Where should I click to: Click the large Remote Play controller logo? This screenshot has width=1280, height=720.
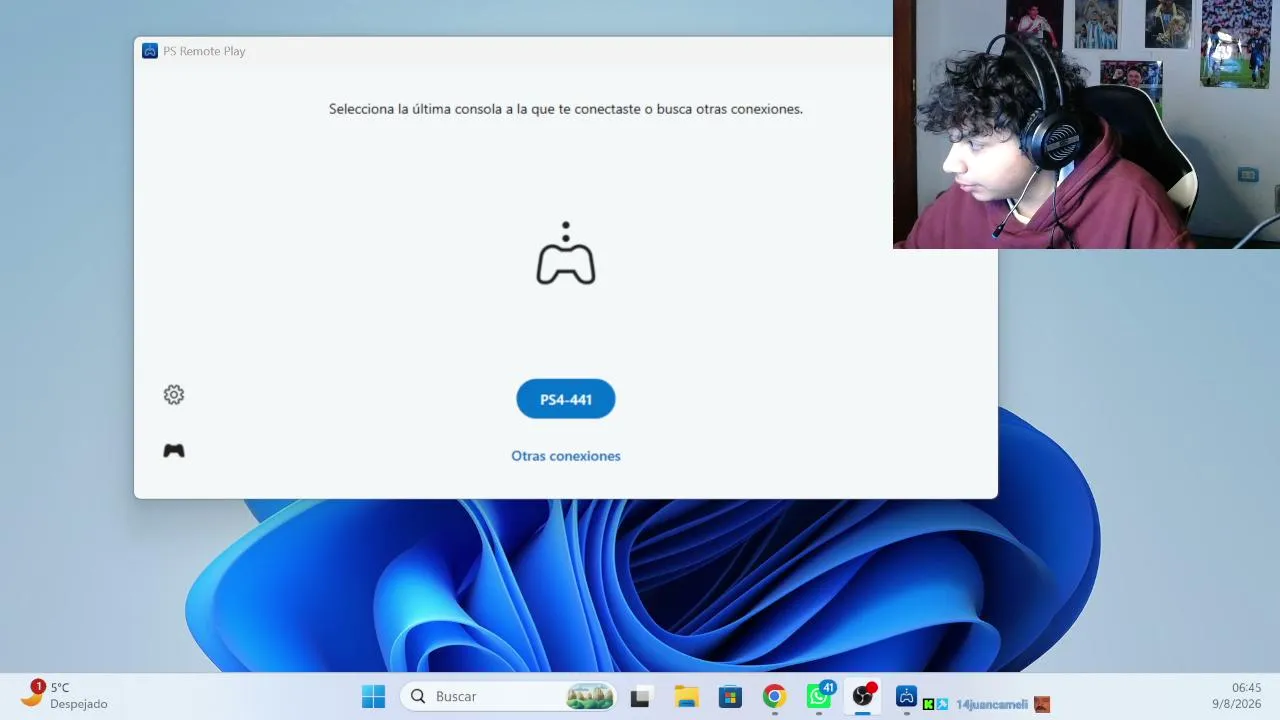[566, 253]
